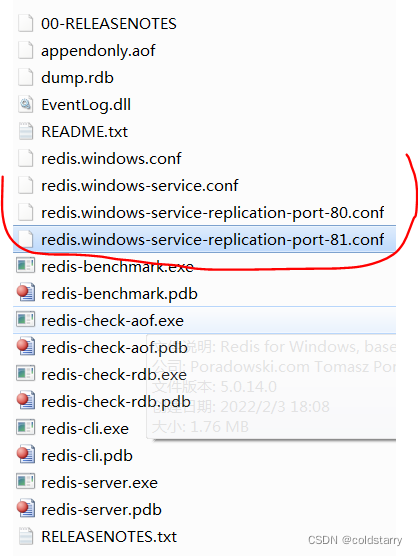
Task: Select the EventLog.dll file name
Action: pos(86,105)
